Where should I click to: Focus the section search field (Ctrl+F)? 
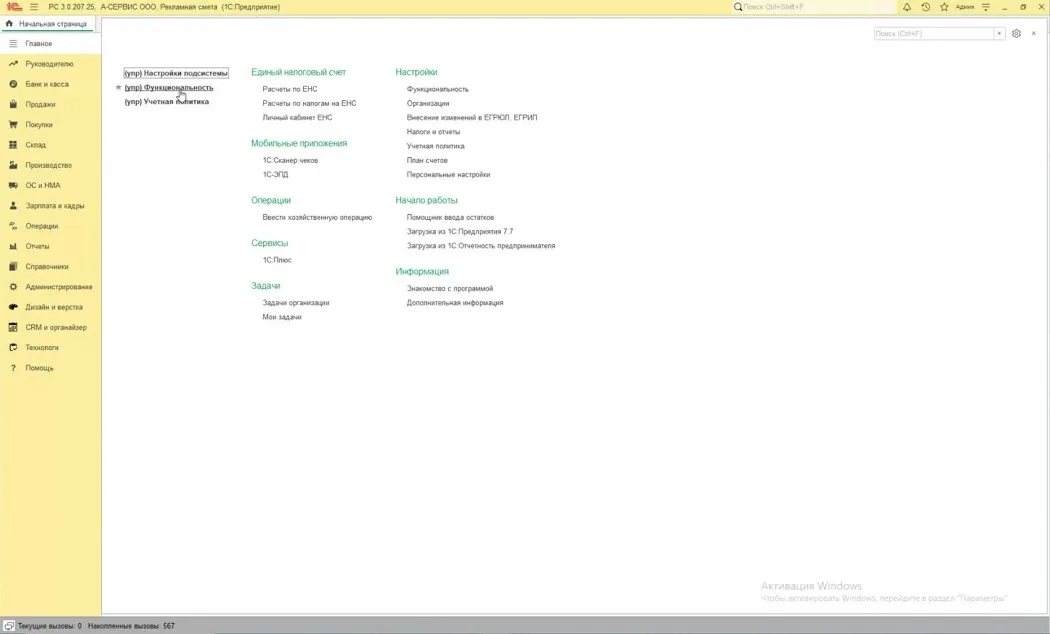pyautogui.click(x=933, y=33)
